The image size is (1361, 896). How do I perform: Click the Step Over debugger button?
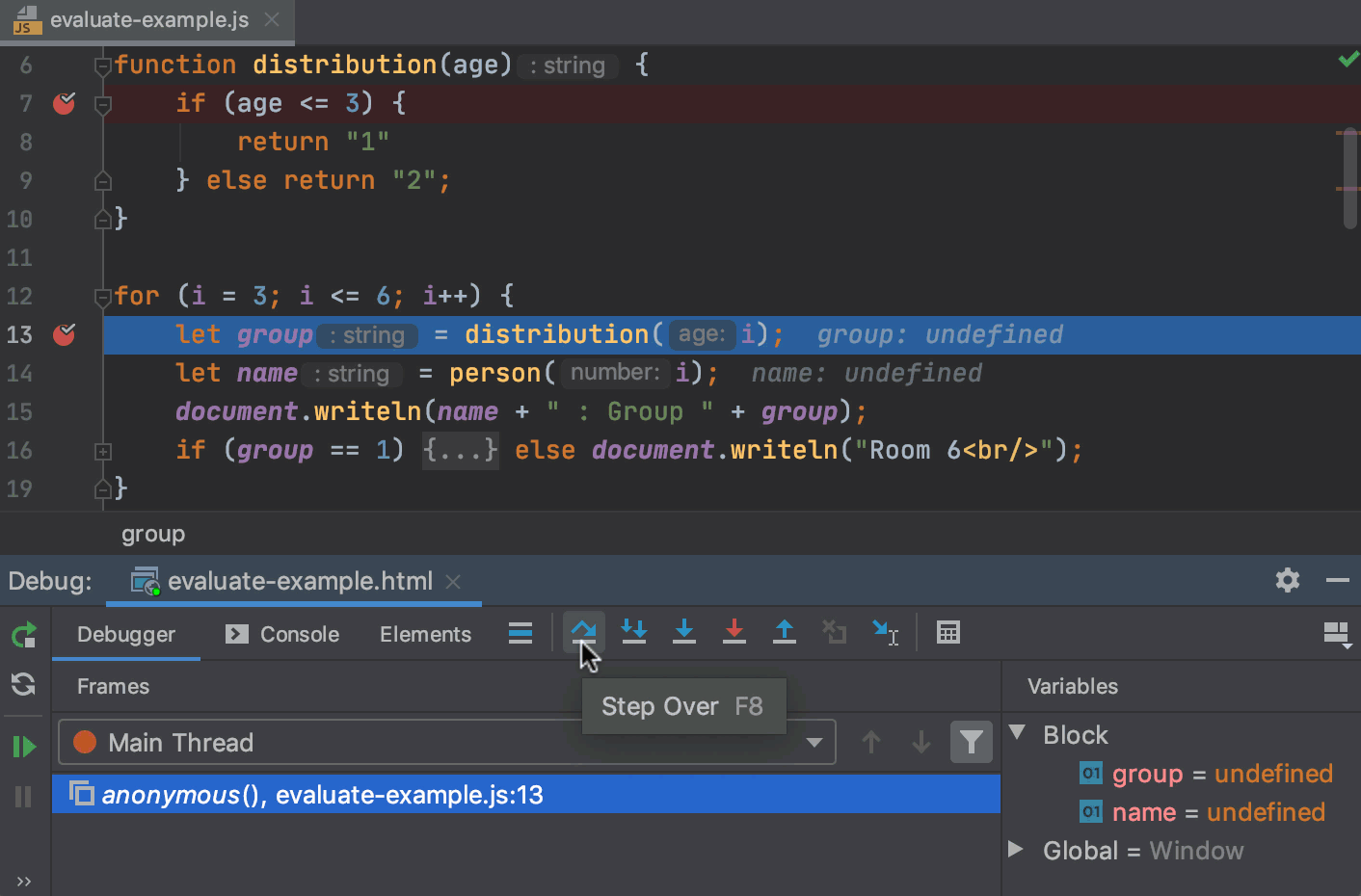(x=584, y=632)
